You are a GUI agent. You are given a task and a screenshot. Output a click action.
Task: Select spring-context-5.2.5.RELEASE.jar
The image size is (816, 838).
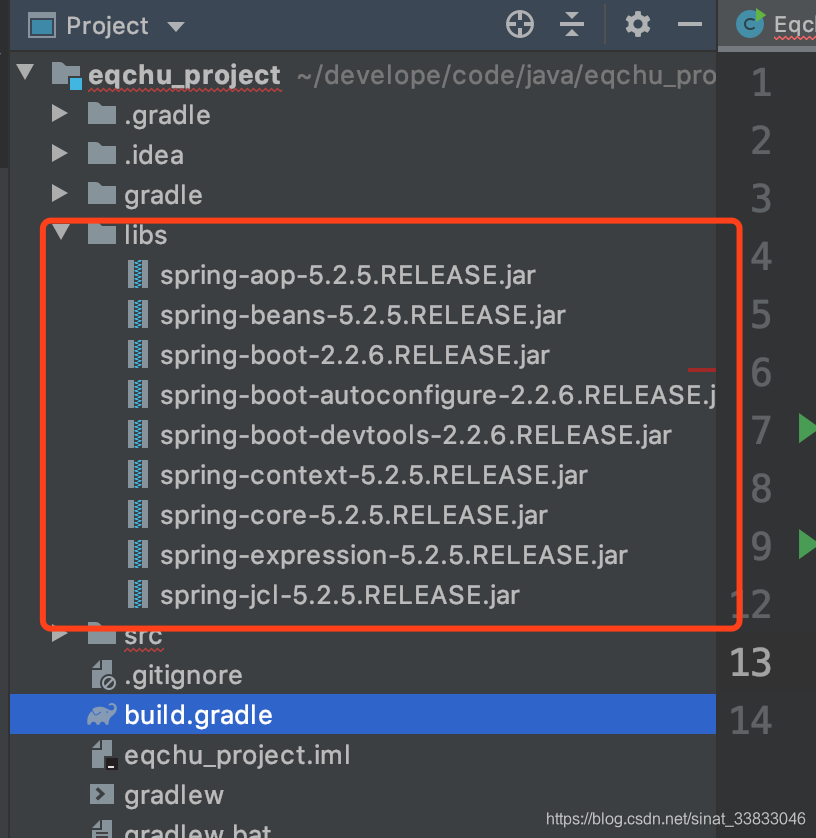pos(374,476)
